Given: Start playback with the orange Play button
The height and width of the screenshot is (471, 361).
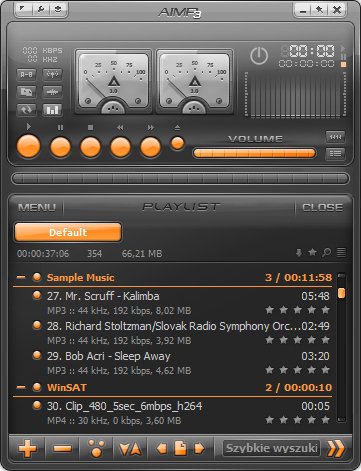Looking at the screenshot, I should 28,146.
